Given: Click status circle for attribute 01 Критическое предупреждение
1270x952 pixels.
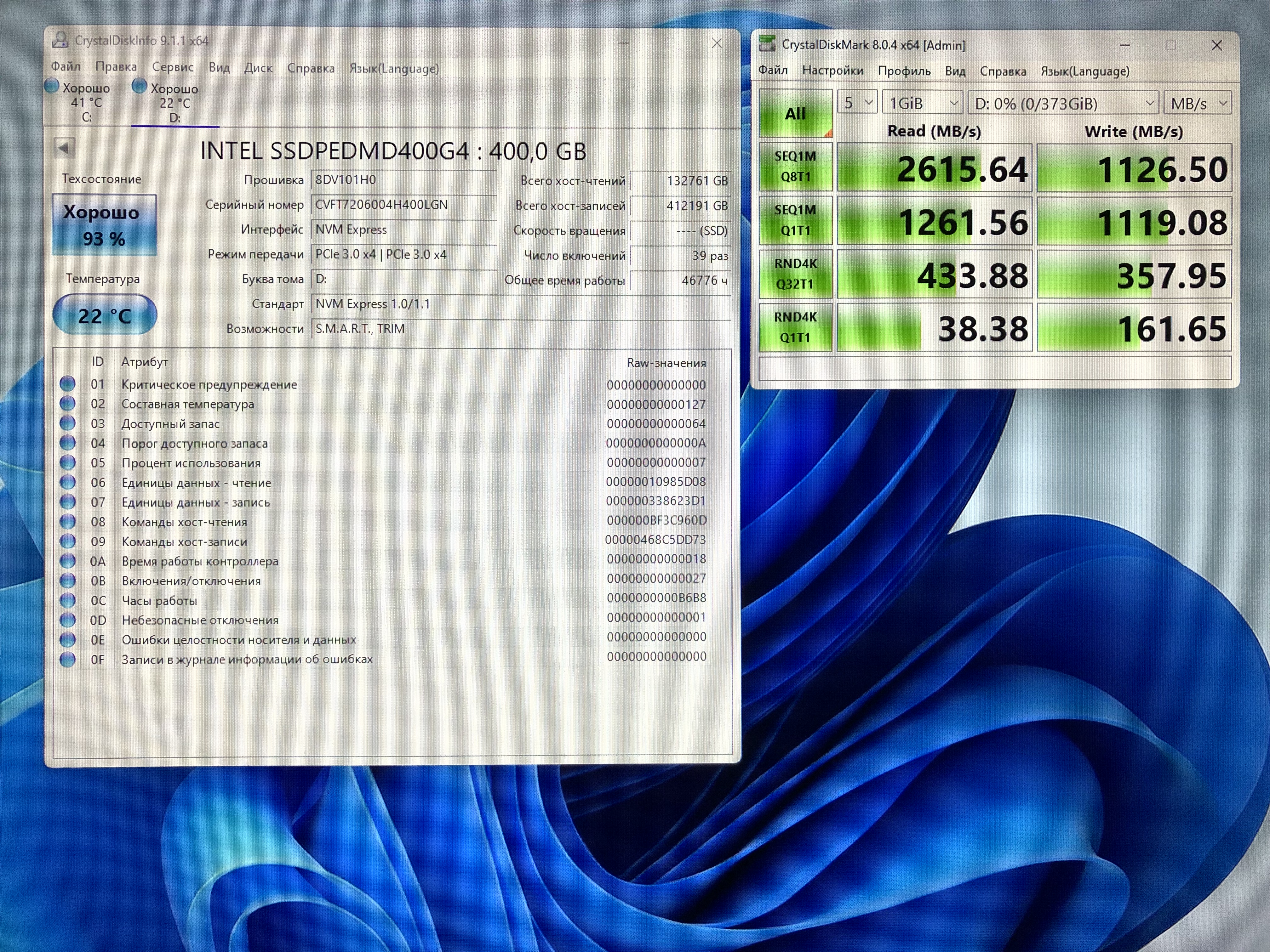Looking at the screenshot, I should pos(68,383).
